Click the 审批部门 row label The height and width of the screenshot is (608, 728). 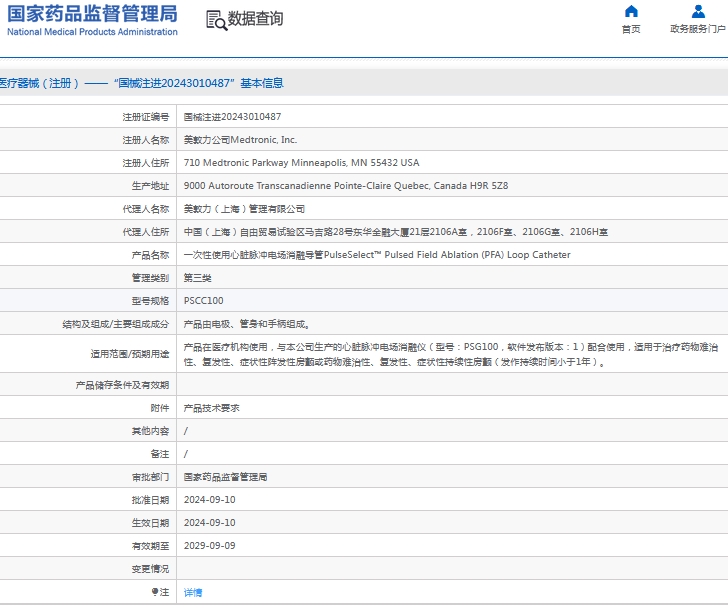point(150,477)
